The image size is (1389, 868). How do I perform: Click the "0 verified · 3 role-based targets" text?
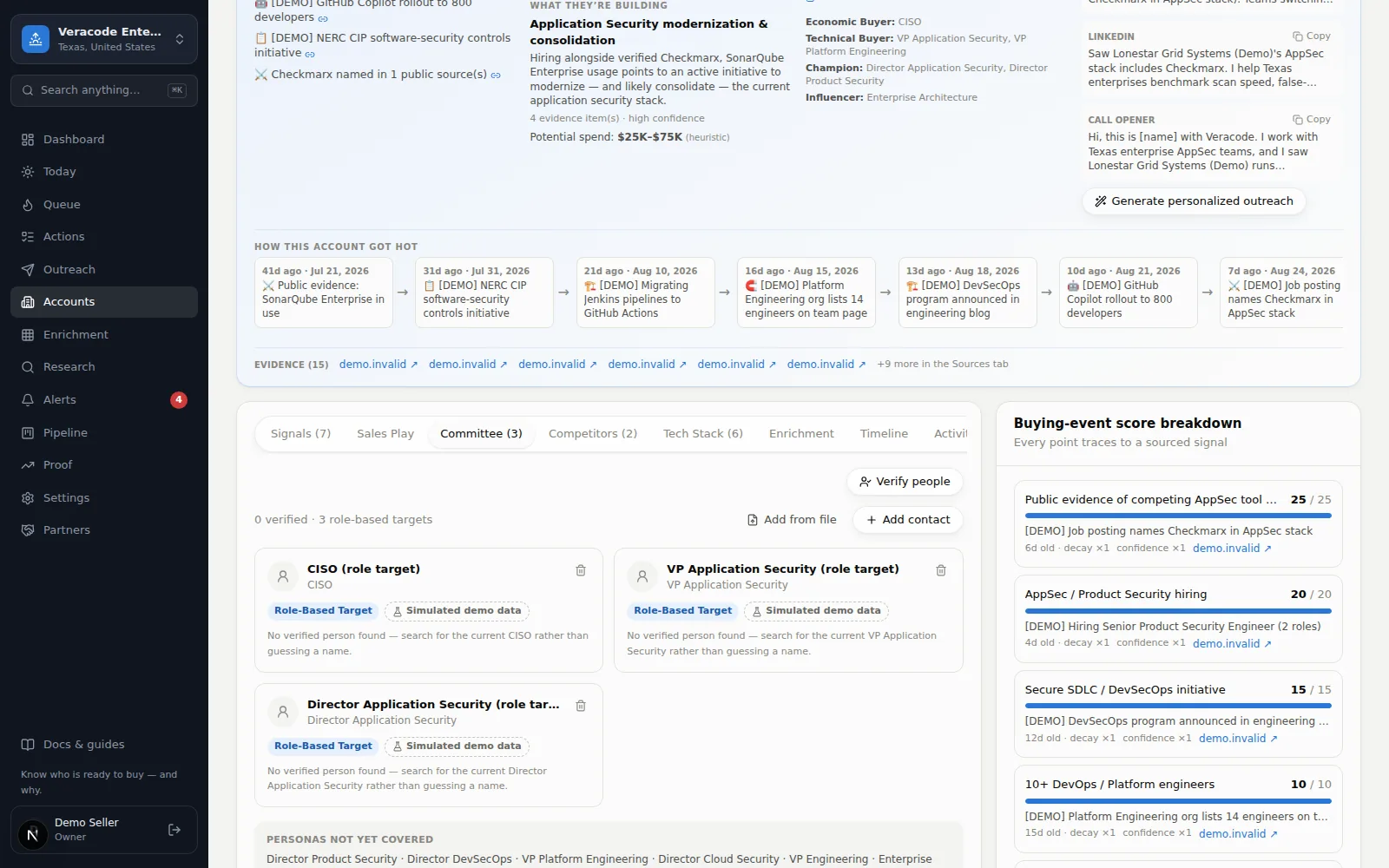coord(343,520)
